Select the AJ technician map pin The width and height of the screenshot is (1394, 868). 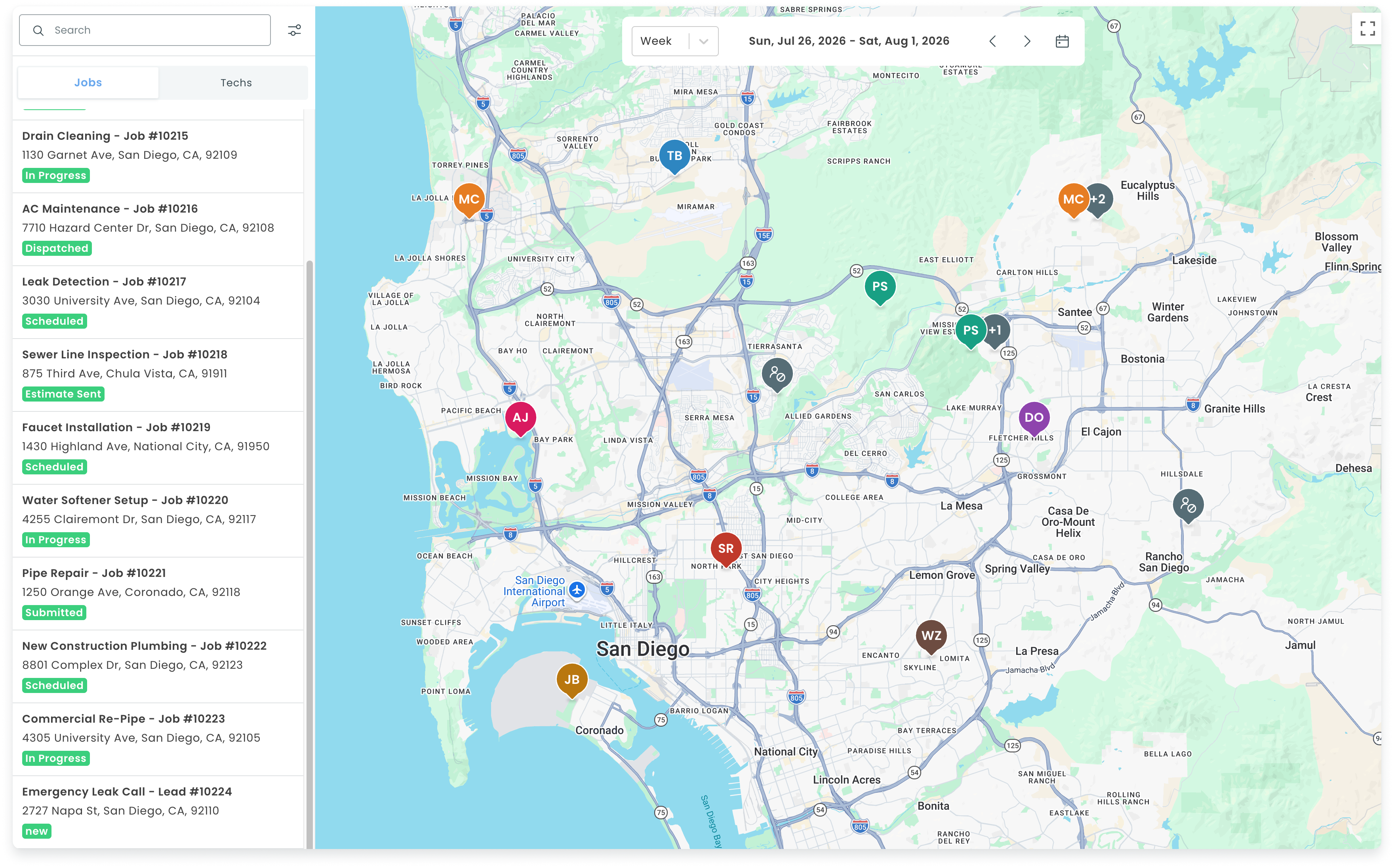(x=521, y=419)
